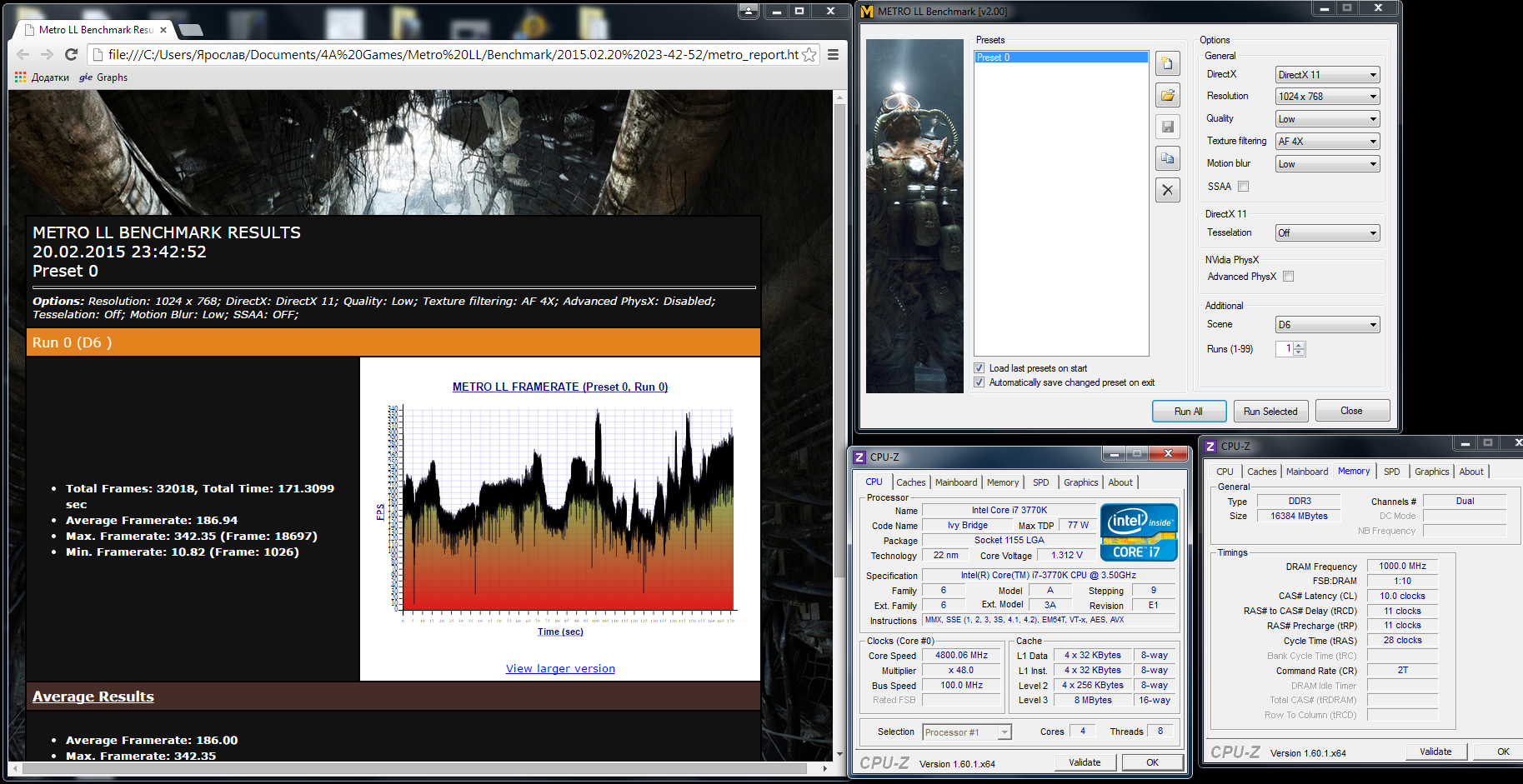
Task: Enable Advanced PhysX checkbox
Action: point(1288,277)
